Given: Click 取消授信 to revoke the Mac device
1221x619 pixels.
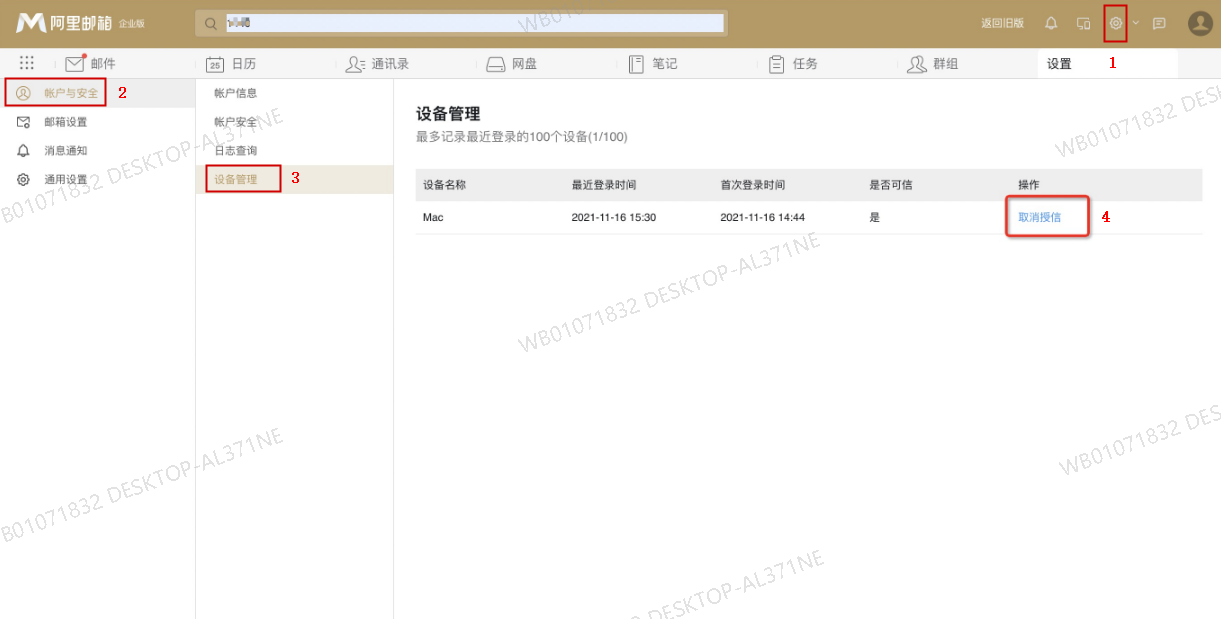Looking at the screenshot, I should point(1044,216).
